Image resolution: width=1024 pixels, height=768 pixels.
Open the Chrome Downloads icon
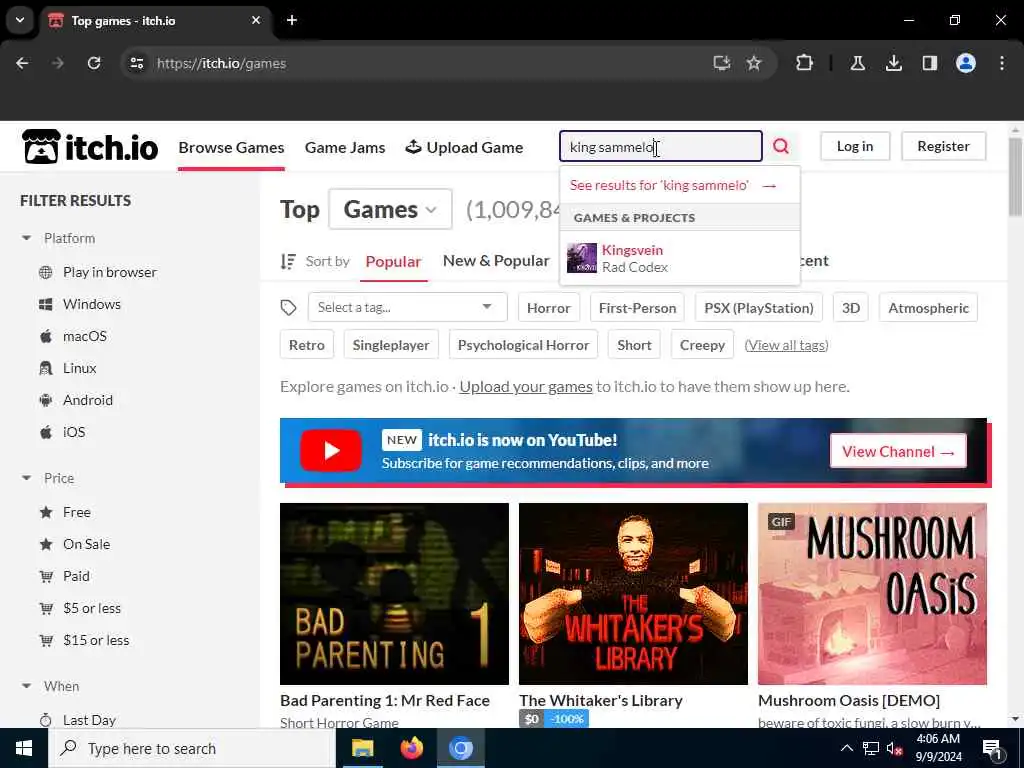click(x=894, y=63)
